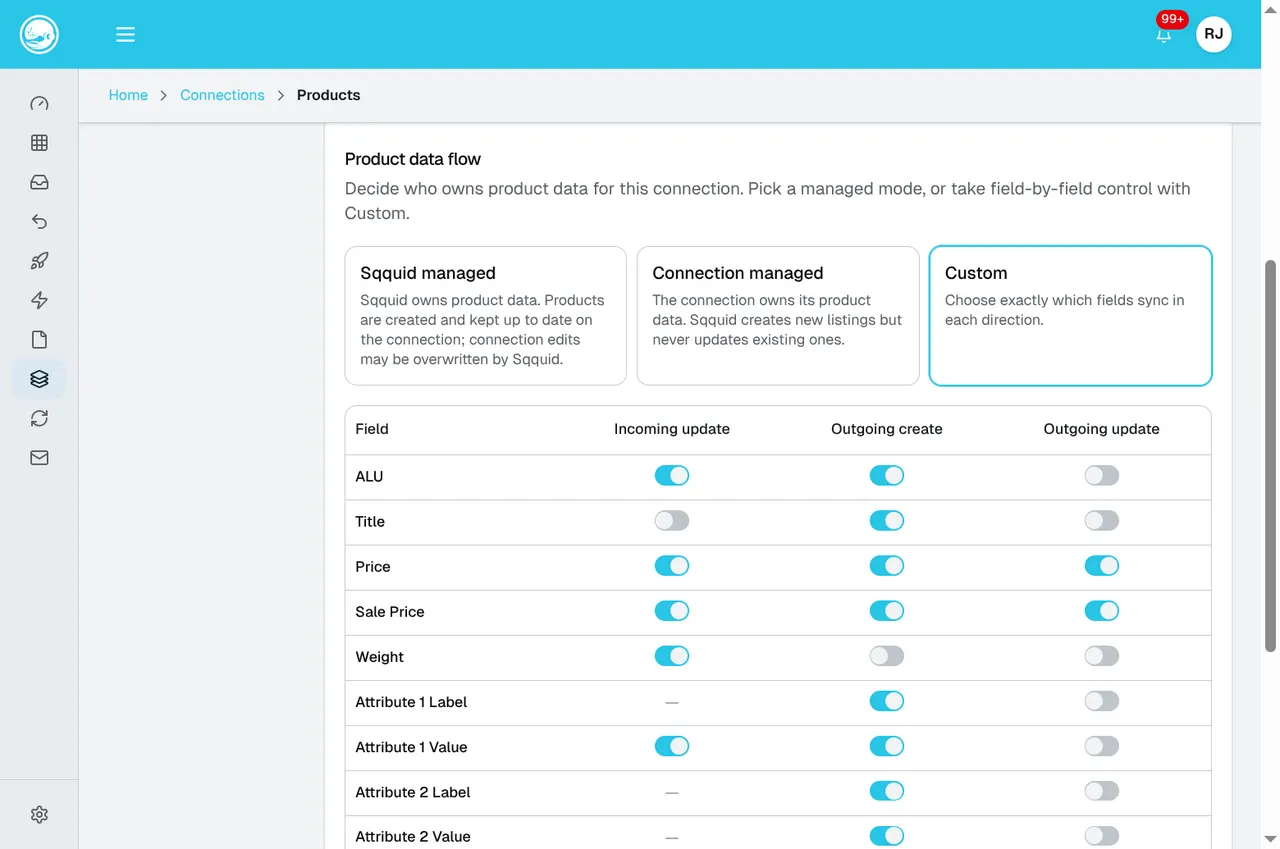Open the settings gear icon in the sidebar
The image size is (1280, 849).
pyautogui.click(x=39, y=815)
